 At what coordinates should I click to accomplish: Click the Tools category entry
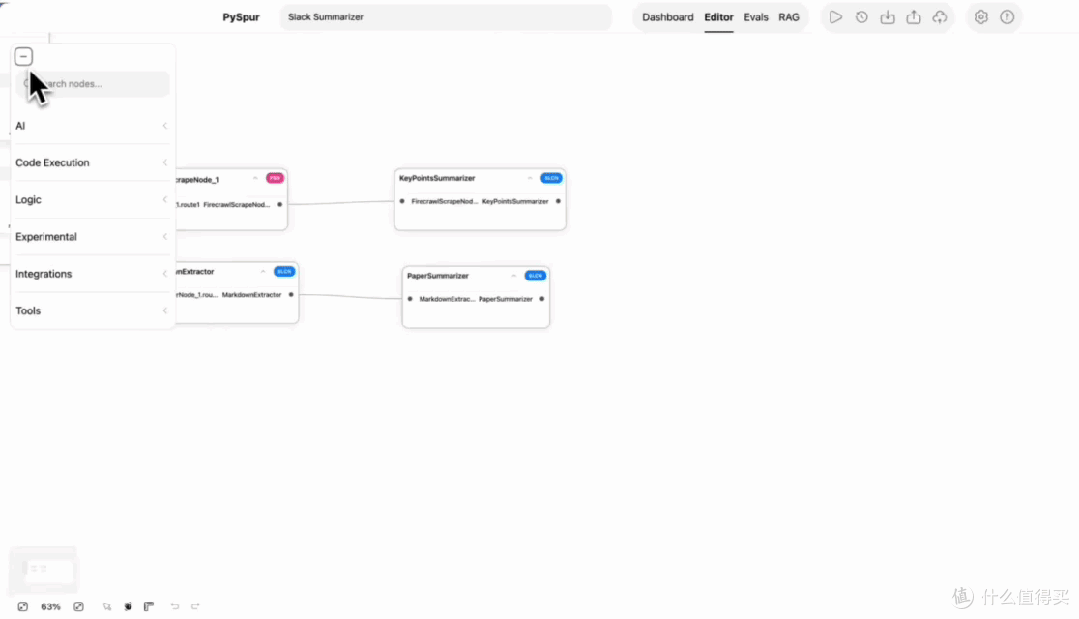coord(92,311)
